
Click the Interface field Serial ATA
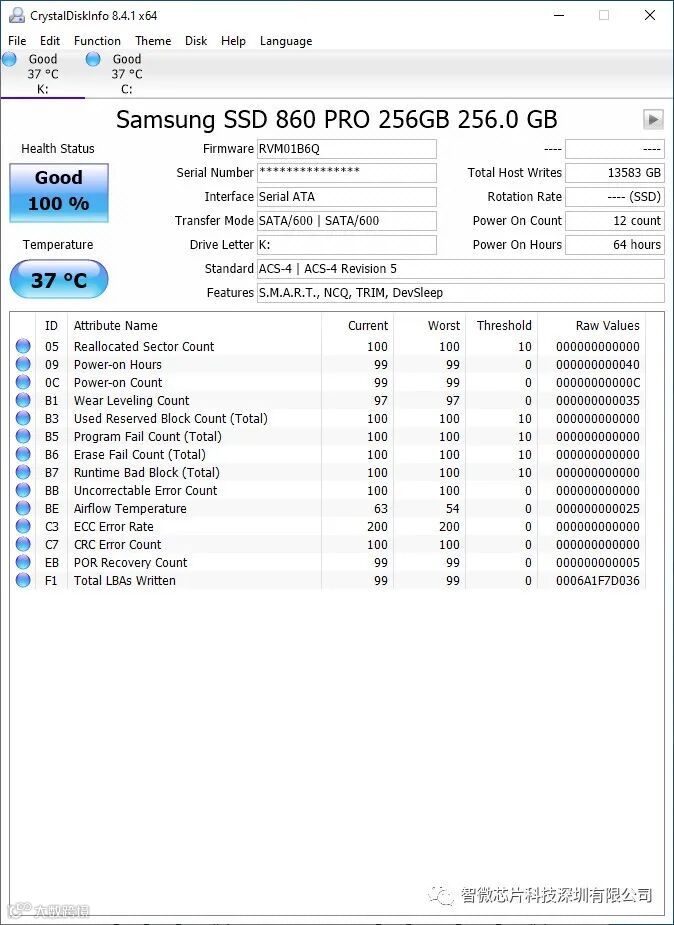pyautogui.click(x=347, y=196)
